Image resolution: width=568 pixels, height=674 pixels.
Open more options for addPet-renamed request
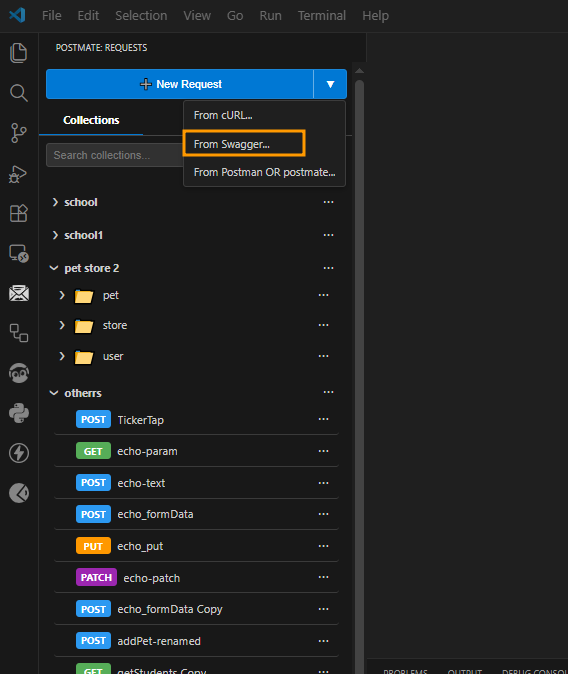(323, 641)
